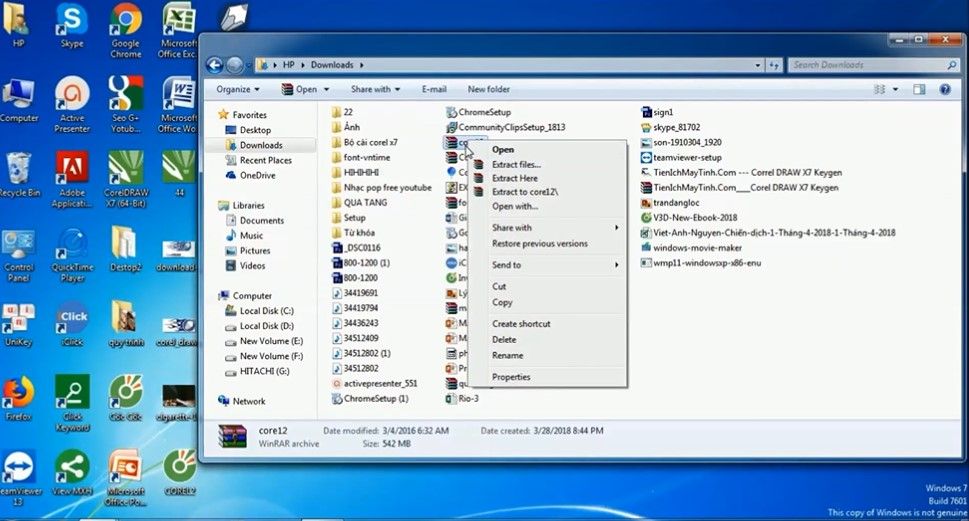
Task: Click the HP breadcrumb in address bar
Action: [289, 65]
